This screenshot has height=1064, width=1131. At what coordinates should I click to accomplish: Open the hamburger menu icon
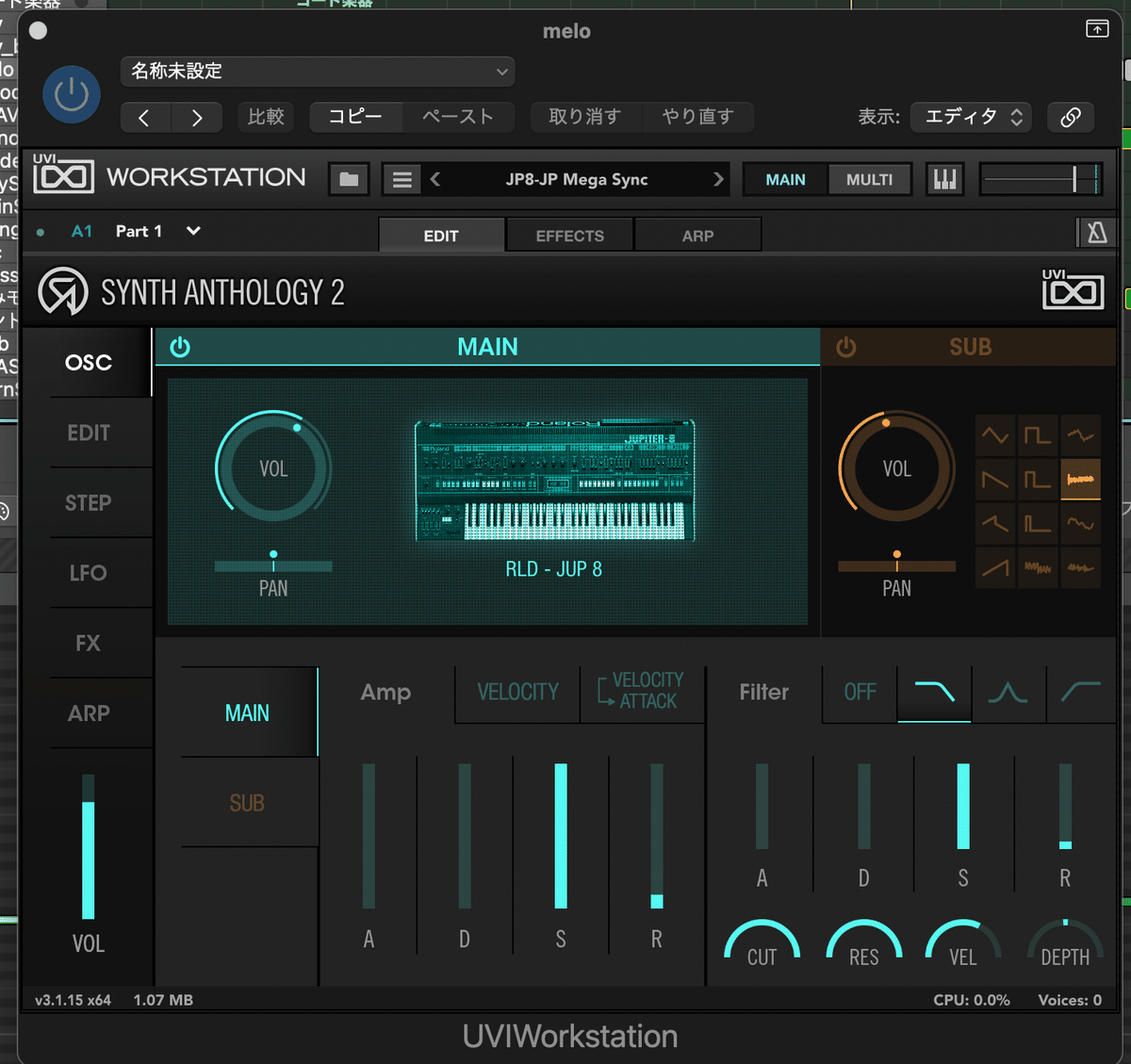(402, 179)
